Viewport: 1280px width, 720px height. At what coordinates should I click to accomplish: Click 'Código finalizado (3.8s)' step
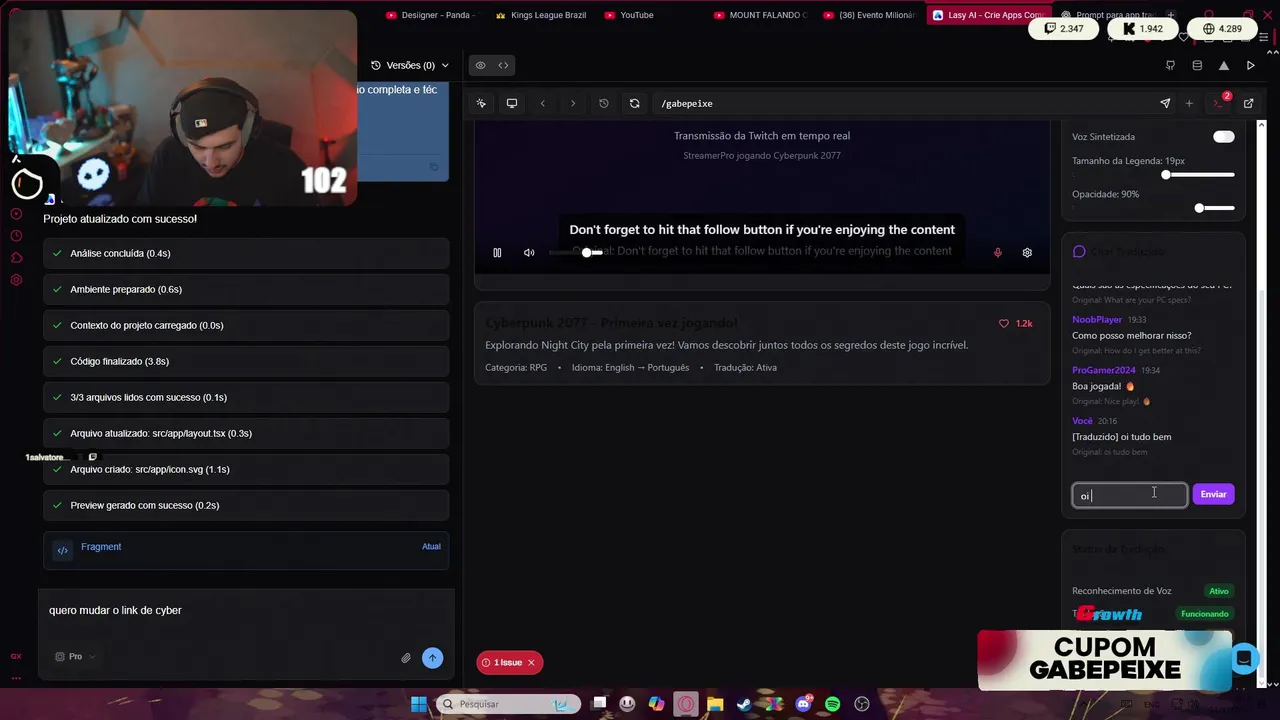click(x=246, y=361)
